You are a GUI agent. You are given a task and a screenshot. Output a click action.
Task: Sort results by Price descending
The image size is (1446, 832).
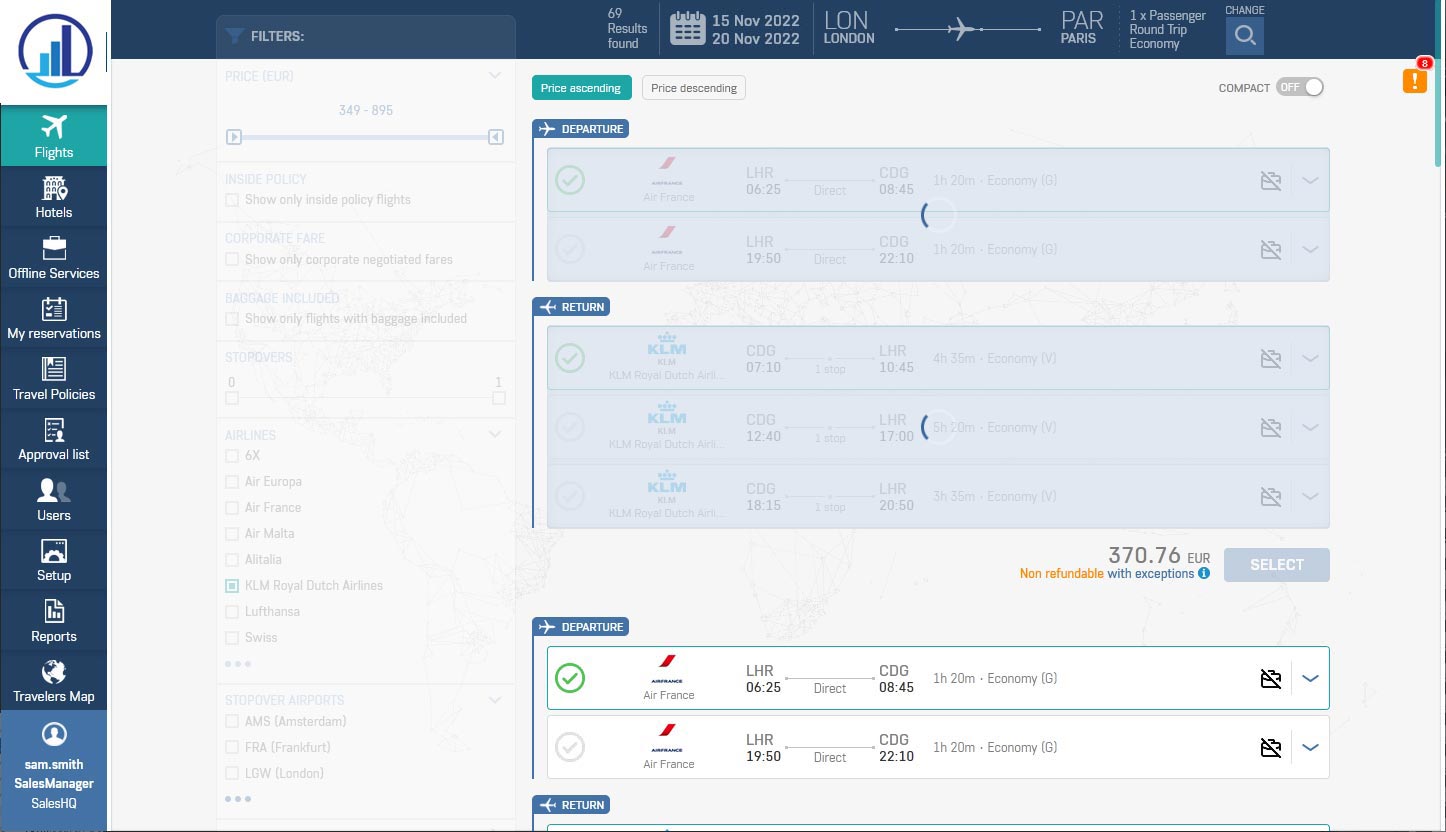693,88
